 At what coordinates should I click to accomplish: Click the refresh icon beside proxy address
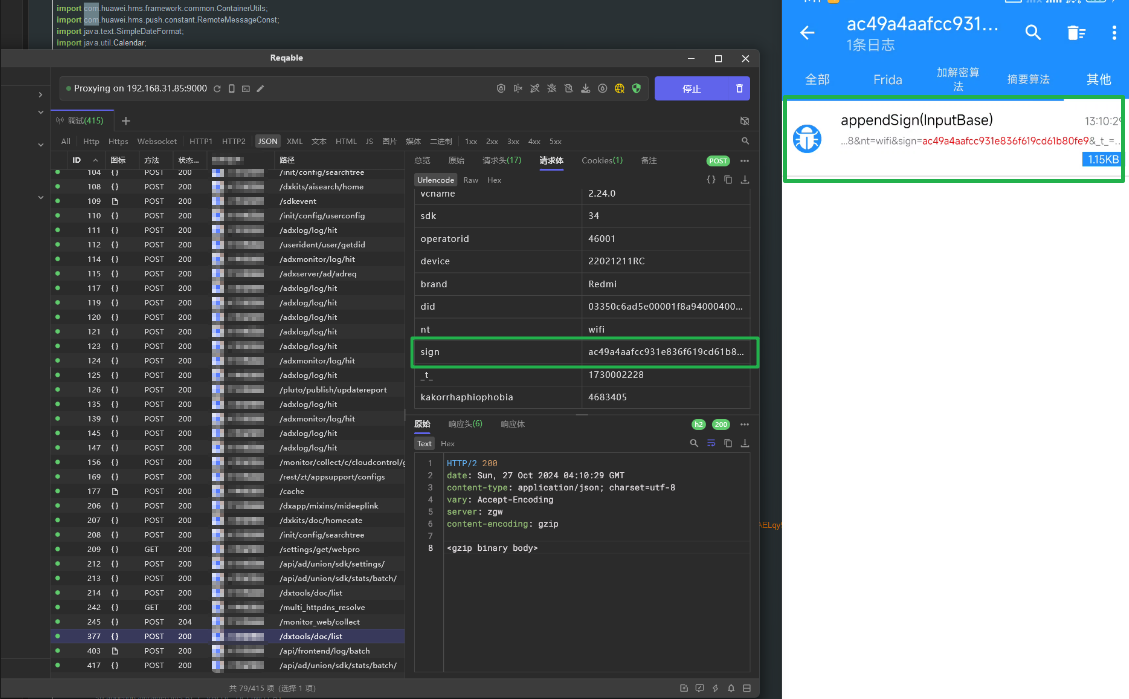(x=217, y=89)
